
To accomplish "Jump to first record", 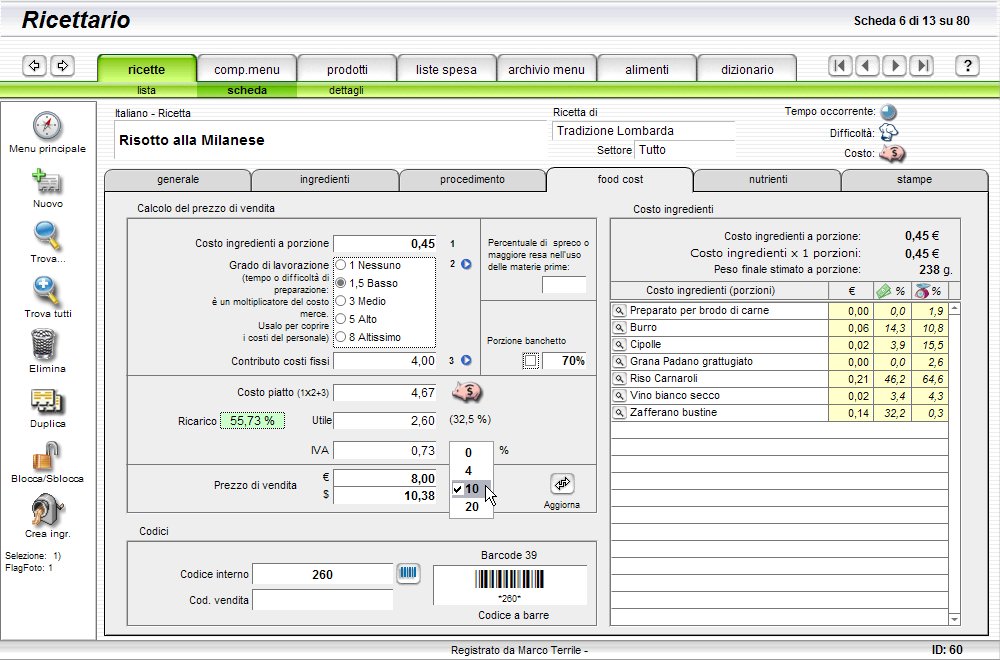I will [x=840, y=65].
